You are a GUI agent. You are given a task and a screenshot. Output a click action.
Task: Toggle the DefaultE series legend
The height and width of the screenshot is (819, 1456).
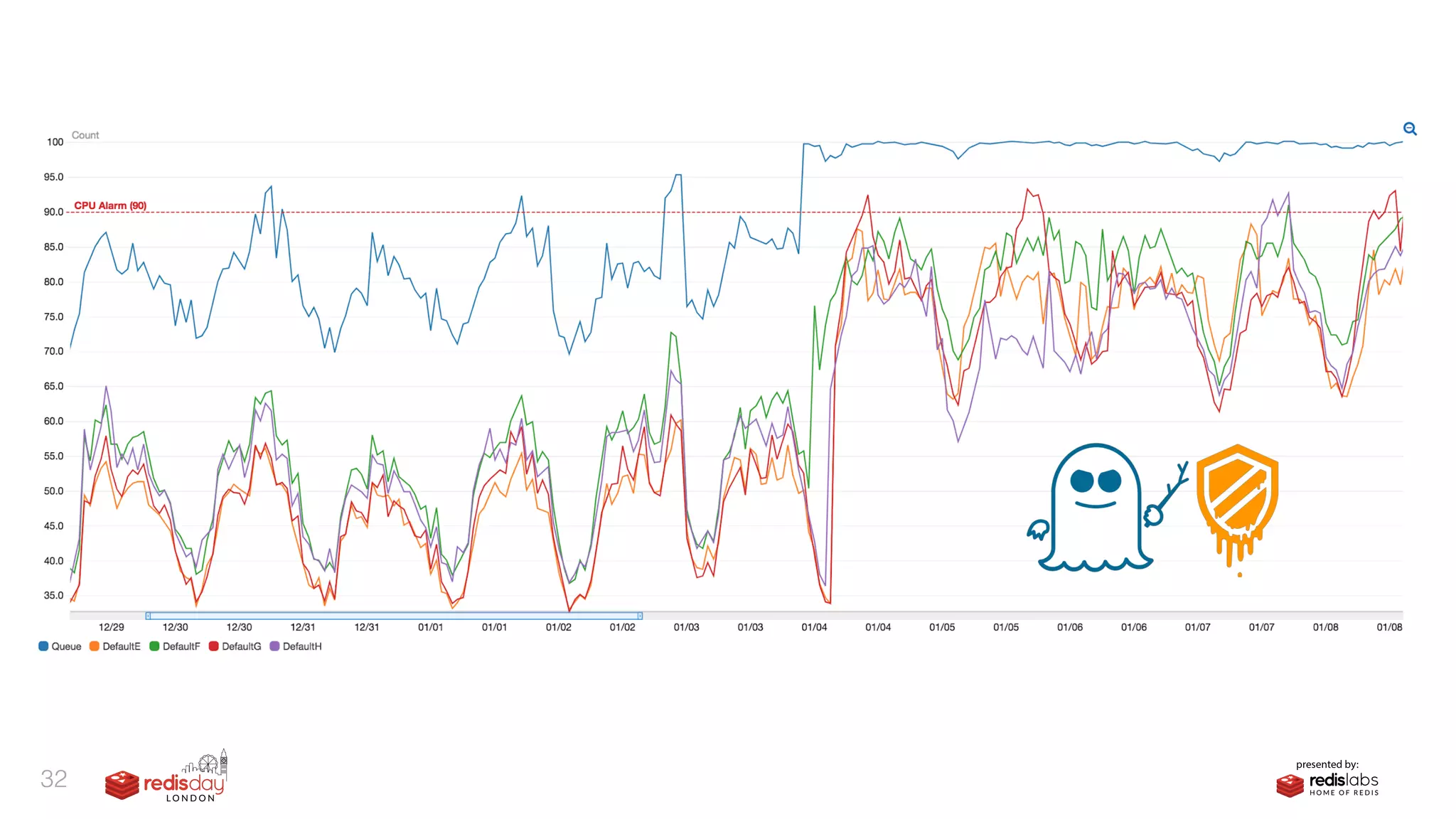pos(122,646)
